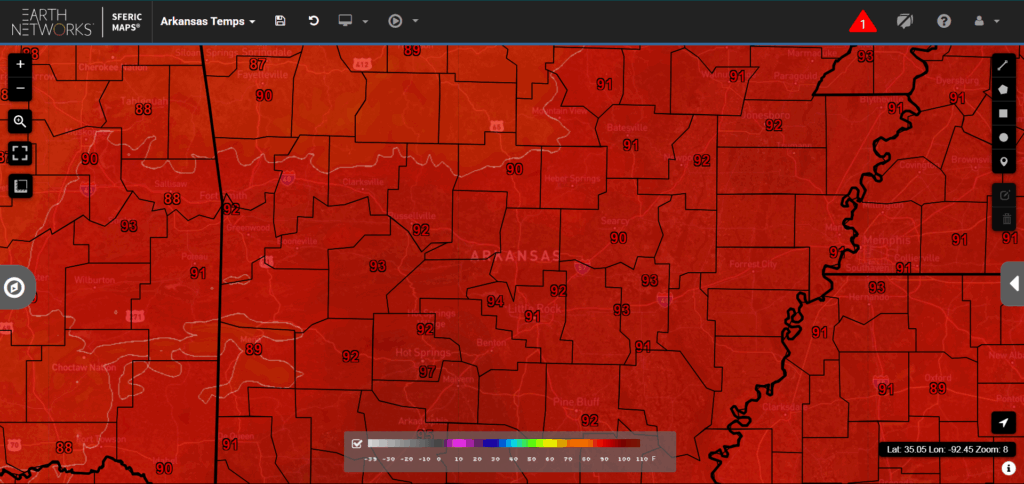Toggle the temperature legend checkbox
The image size is (1024, 484).
pos(356,443)
